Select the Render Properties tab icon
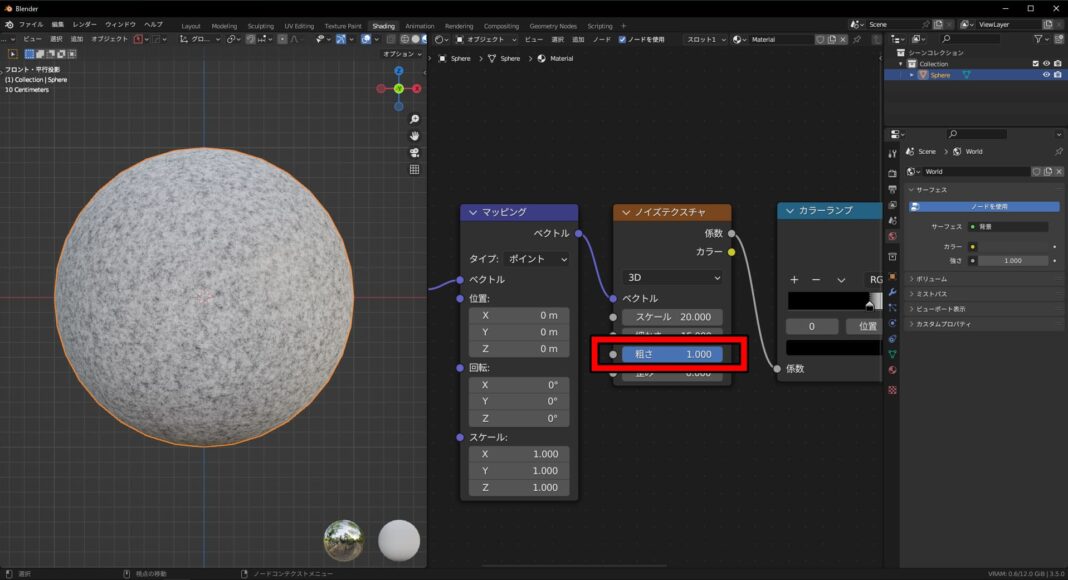The height and width of the screenshot is (580, 1068). tap(894, 174)
